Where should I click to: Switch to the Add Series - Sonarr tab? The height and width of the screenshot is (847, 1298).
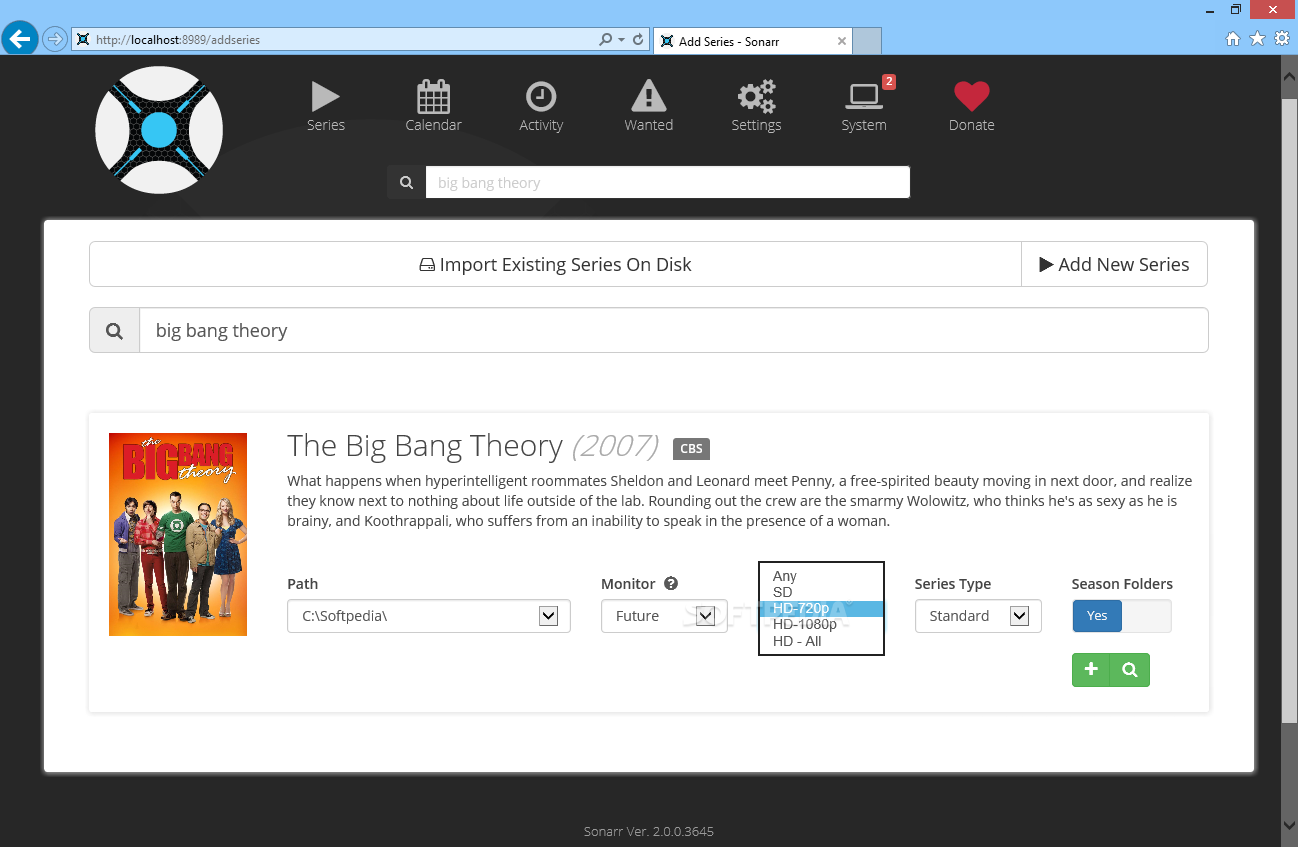click(752, 41)
